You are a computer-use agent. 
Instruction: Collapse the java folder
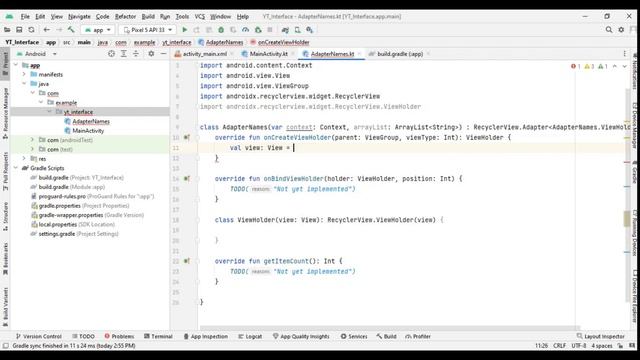24,84
